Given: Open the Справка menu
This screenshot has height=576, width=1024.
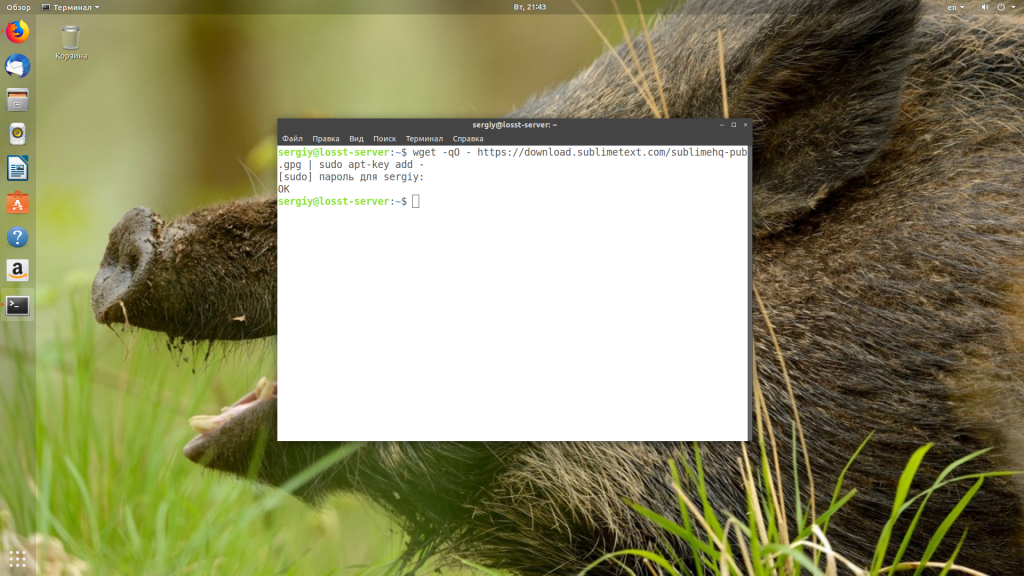Looking at the screenshot, I should tap(468, 139).
